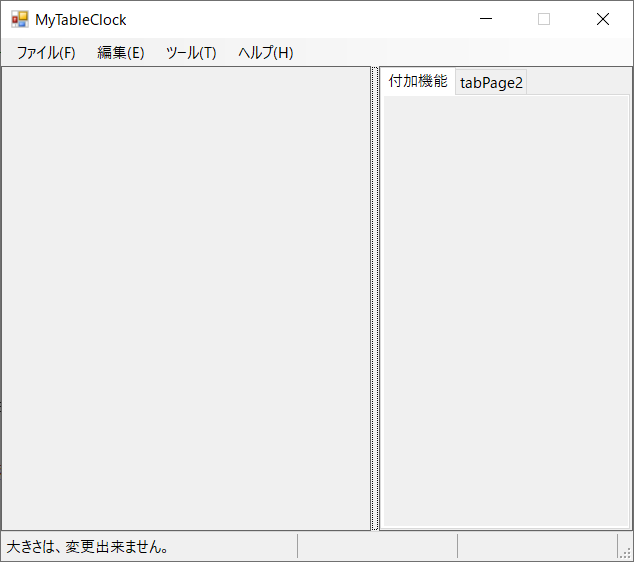Open the ツール(T) menu

(x=191, y=53)
